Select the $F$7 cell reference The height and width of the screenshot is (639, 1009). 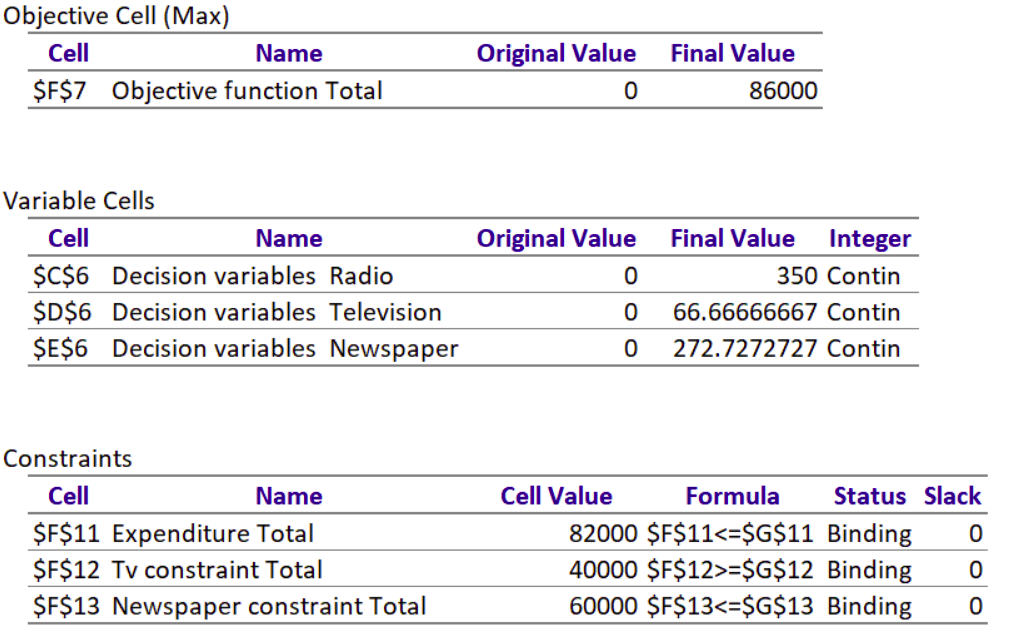click(x=60, y=91)
